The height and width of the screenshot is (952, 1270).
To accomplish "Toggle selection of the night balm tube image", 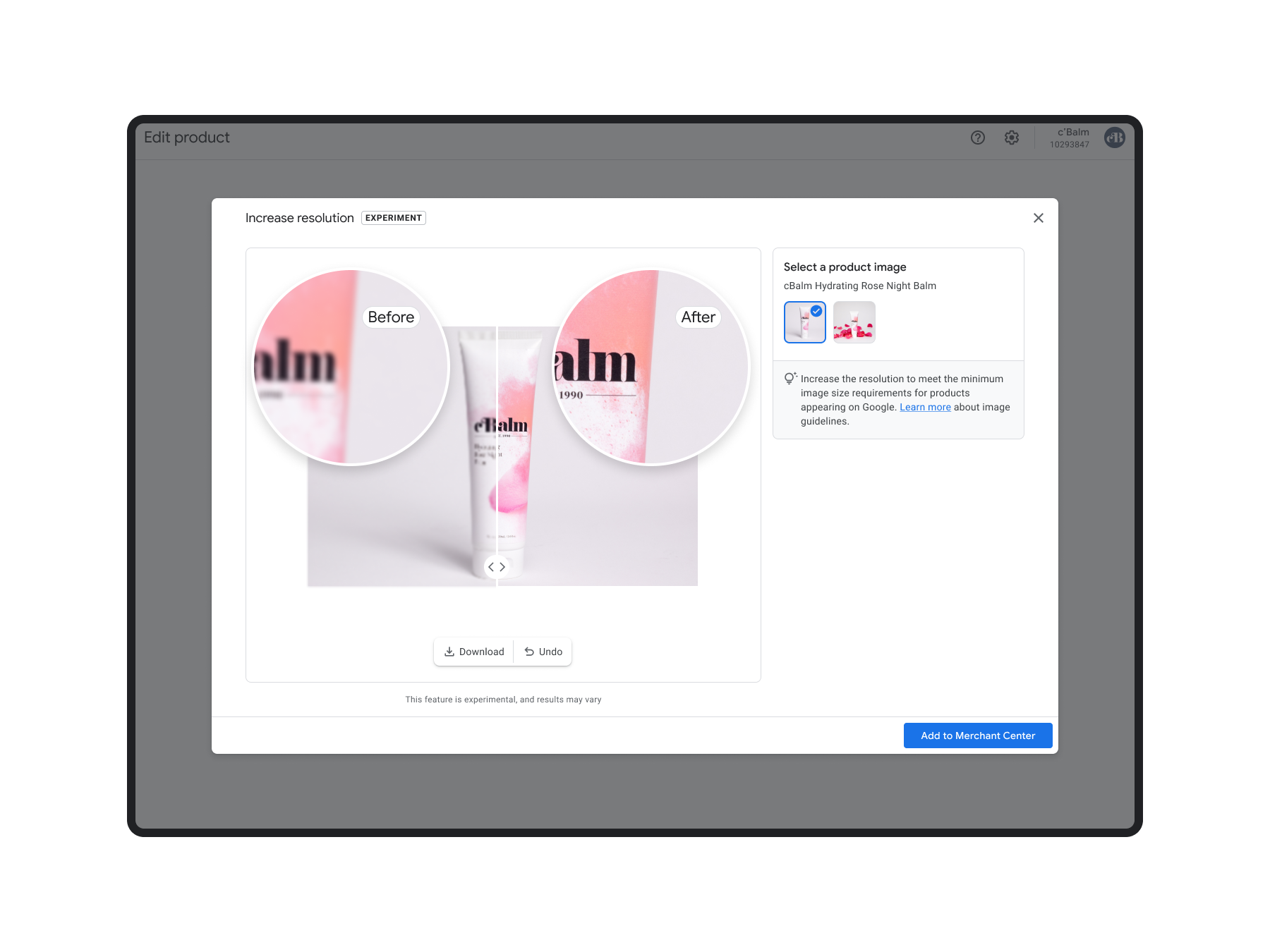I will [x=804, y=322].
